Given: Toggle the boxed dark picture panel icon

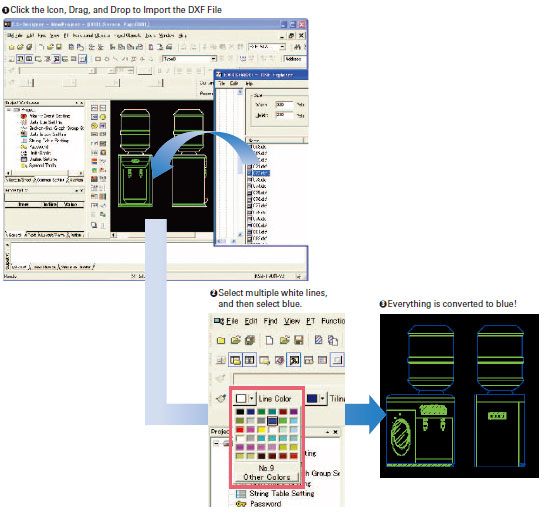Looking at the screenshot, I should click(x=293, y=360).
